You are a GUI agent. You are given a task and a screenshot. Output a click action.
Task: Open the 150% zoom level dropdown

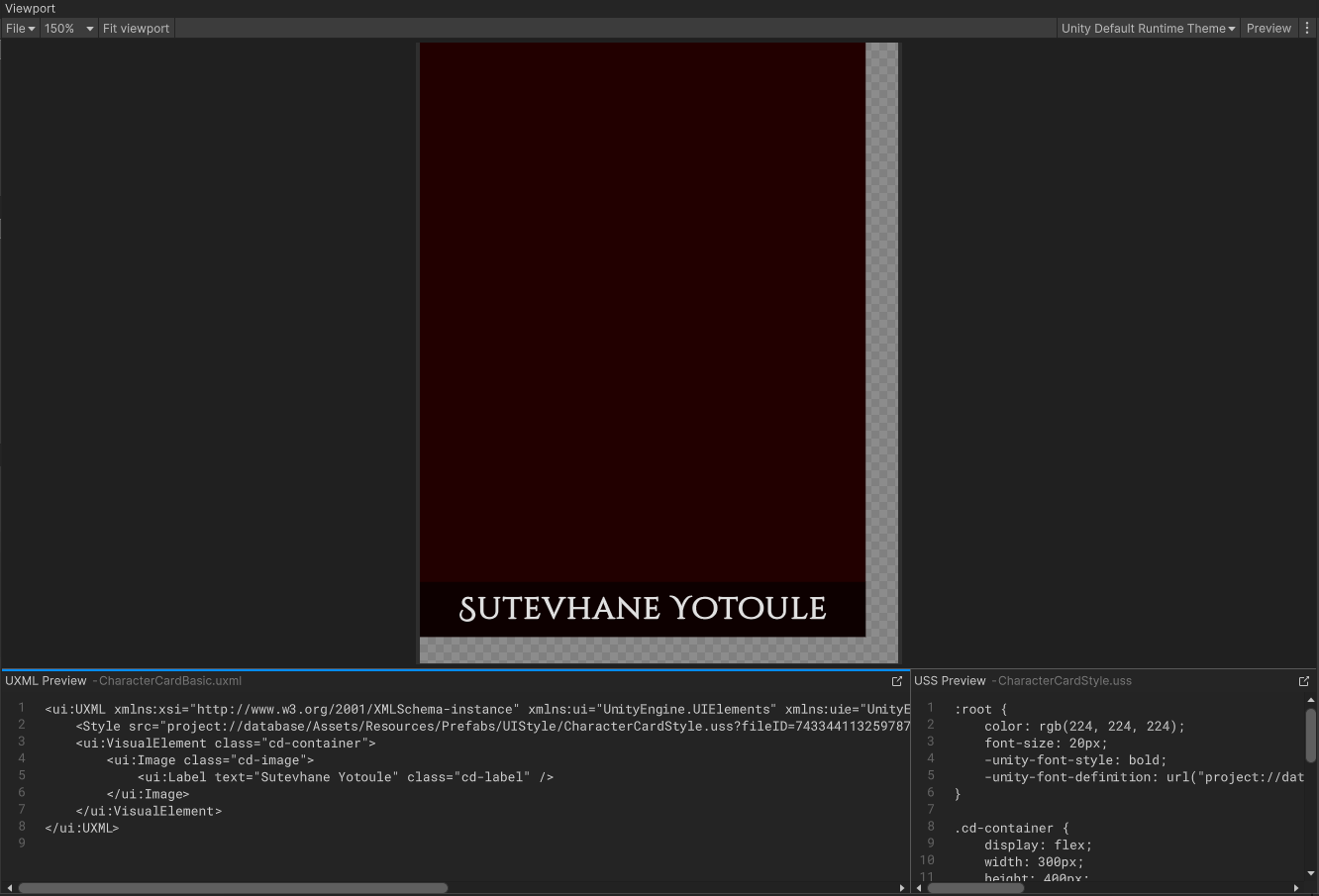[68, 29]
